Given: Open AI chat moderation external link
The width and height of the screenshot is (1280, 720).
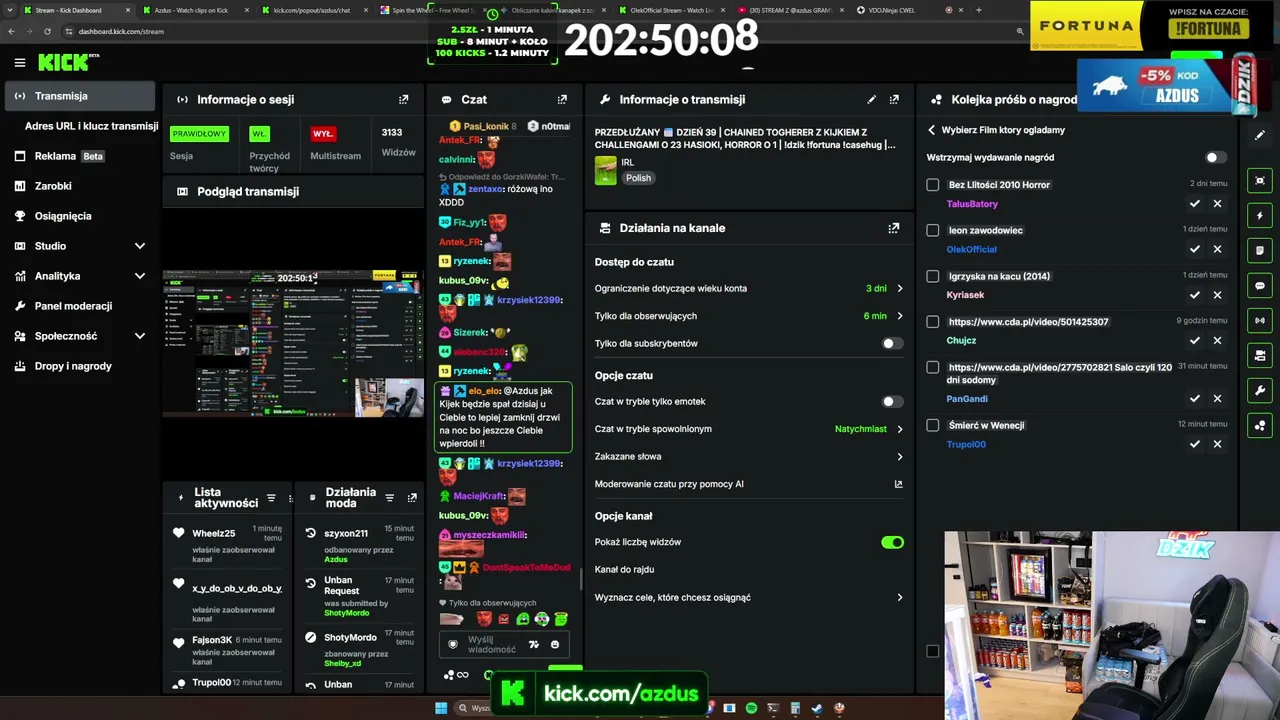Looking at the screenshot, I should [x=898, y=484].
